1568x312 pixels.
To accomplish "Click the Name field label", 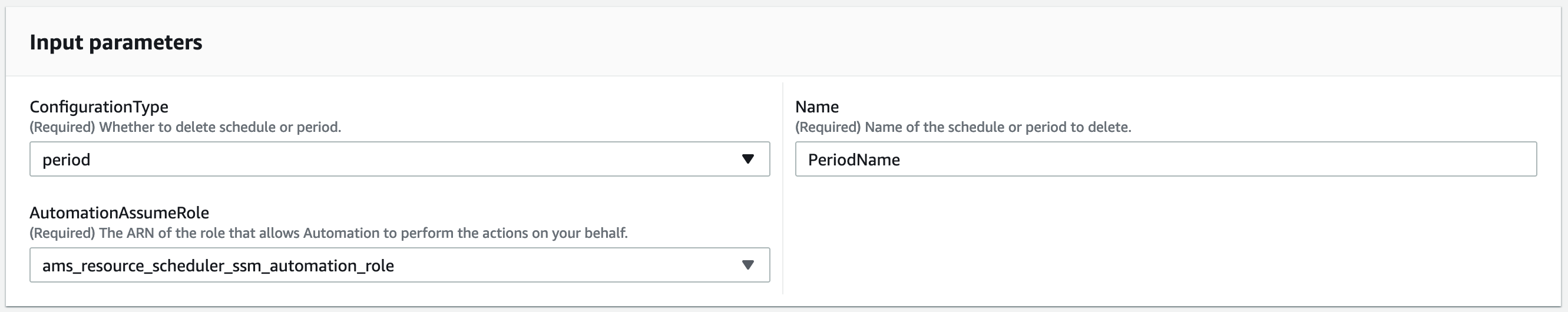I will click(817, 107).
